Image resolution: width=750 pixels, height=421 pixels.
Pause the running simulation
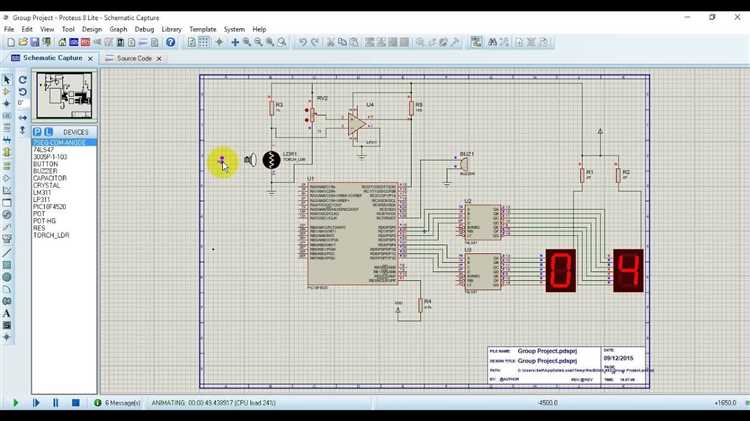tap(55, 403)
